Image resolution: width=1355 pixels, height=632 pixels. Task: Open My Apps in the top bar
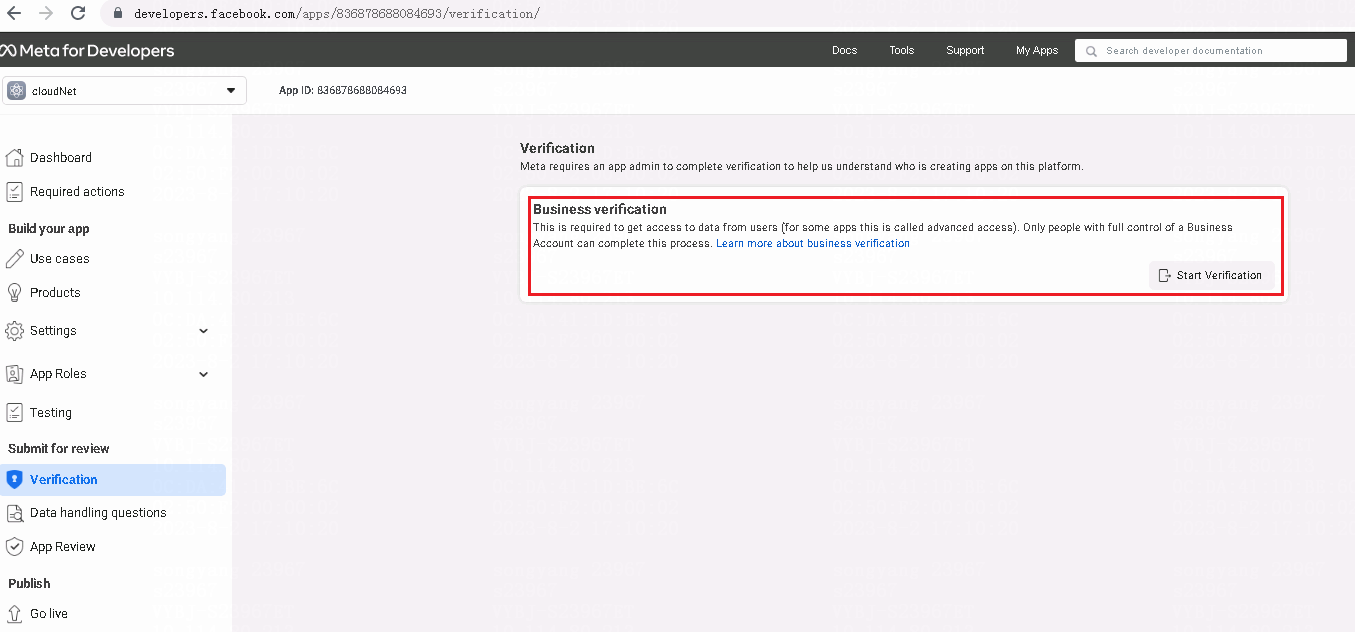[1037, 50]
